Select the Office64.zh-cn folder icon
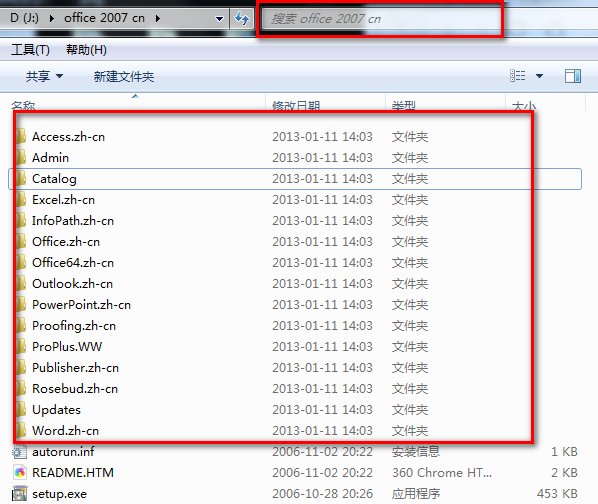 point(20,262)
